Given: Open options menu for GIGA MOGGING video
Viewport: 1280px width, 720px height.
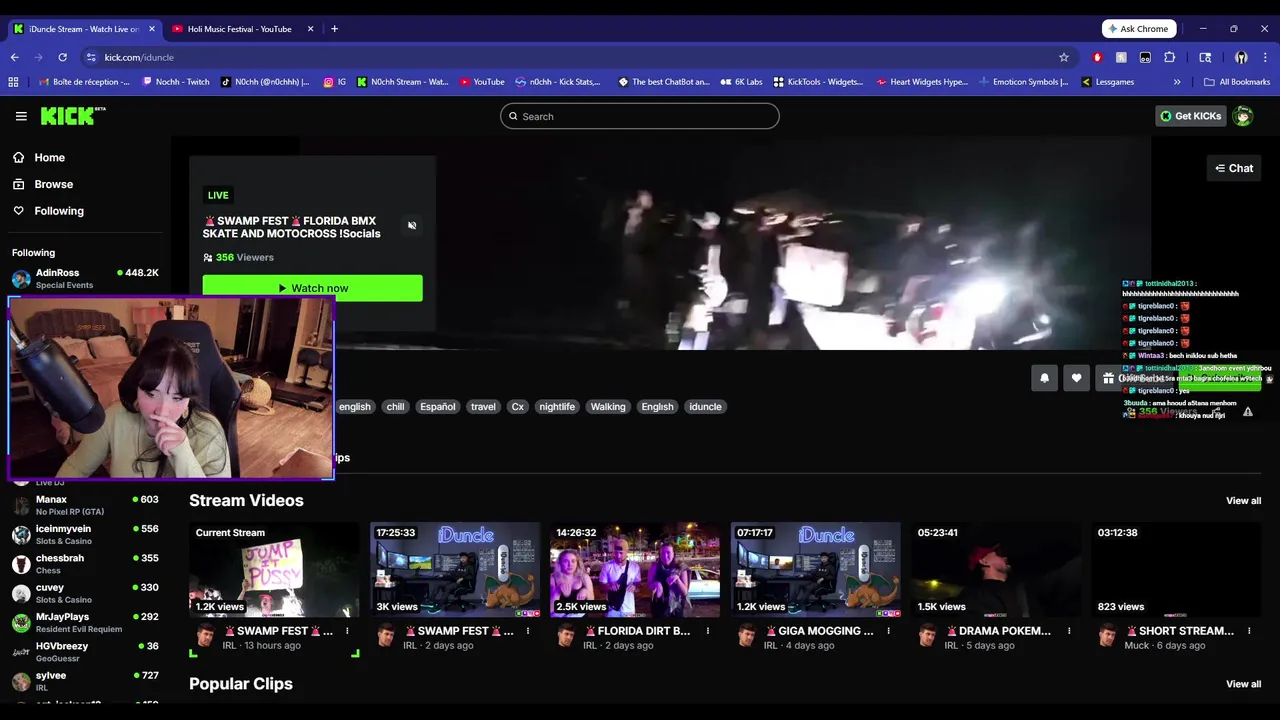Looking at the screenshot, I should (889, 631).
